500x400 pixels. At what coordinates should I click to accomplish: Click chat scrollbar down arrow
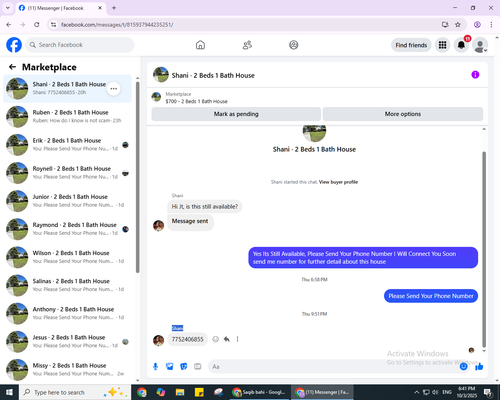point(484,351)
